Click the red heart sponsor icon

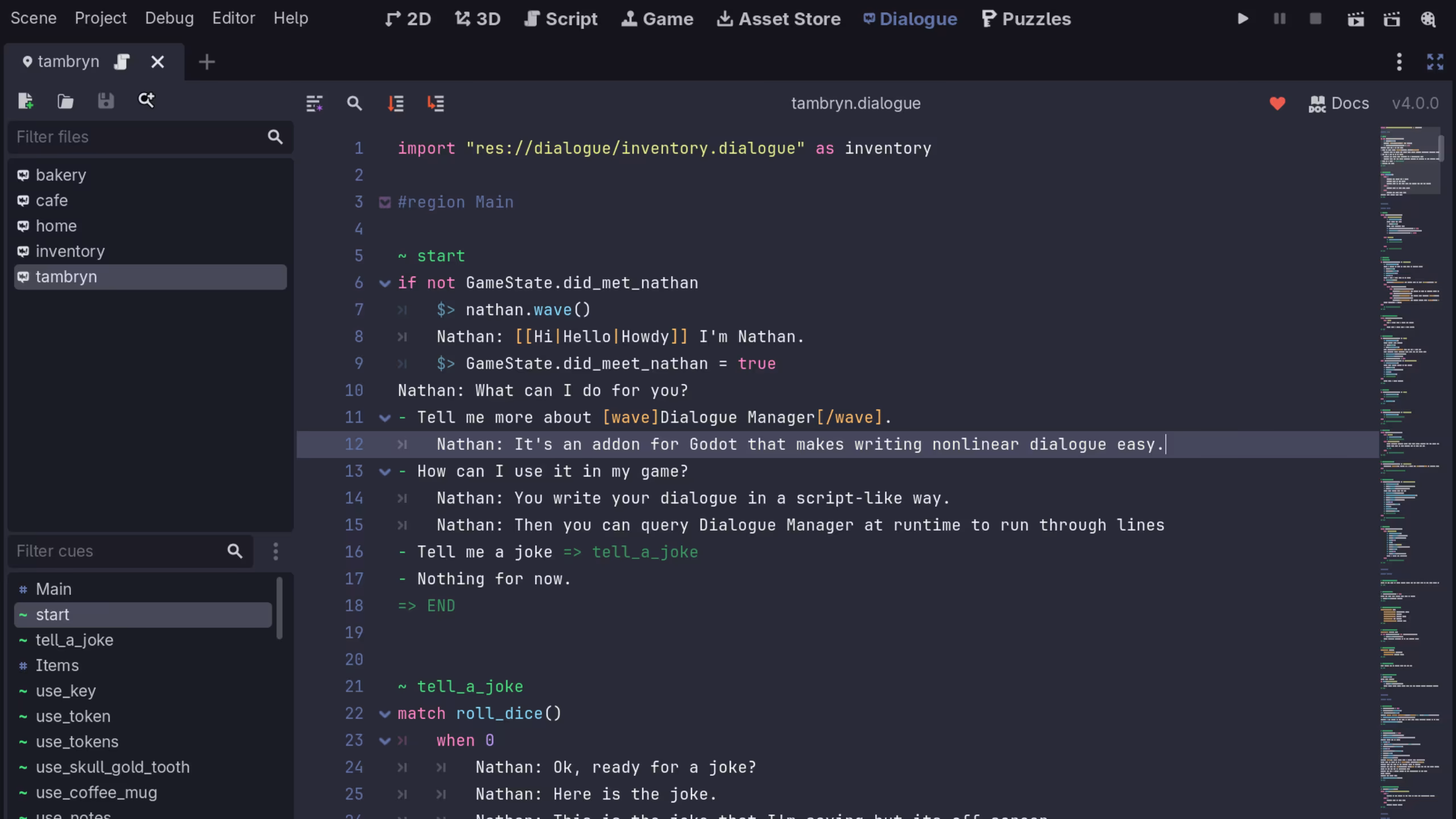(1277, 104)
